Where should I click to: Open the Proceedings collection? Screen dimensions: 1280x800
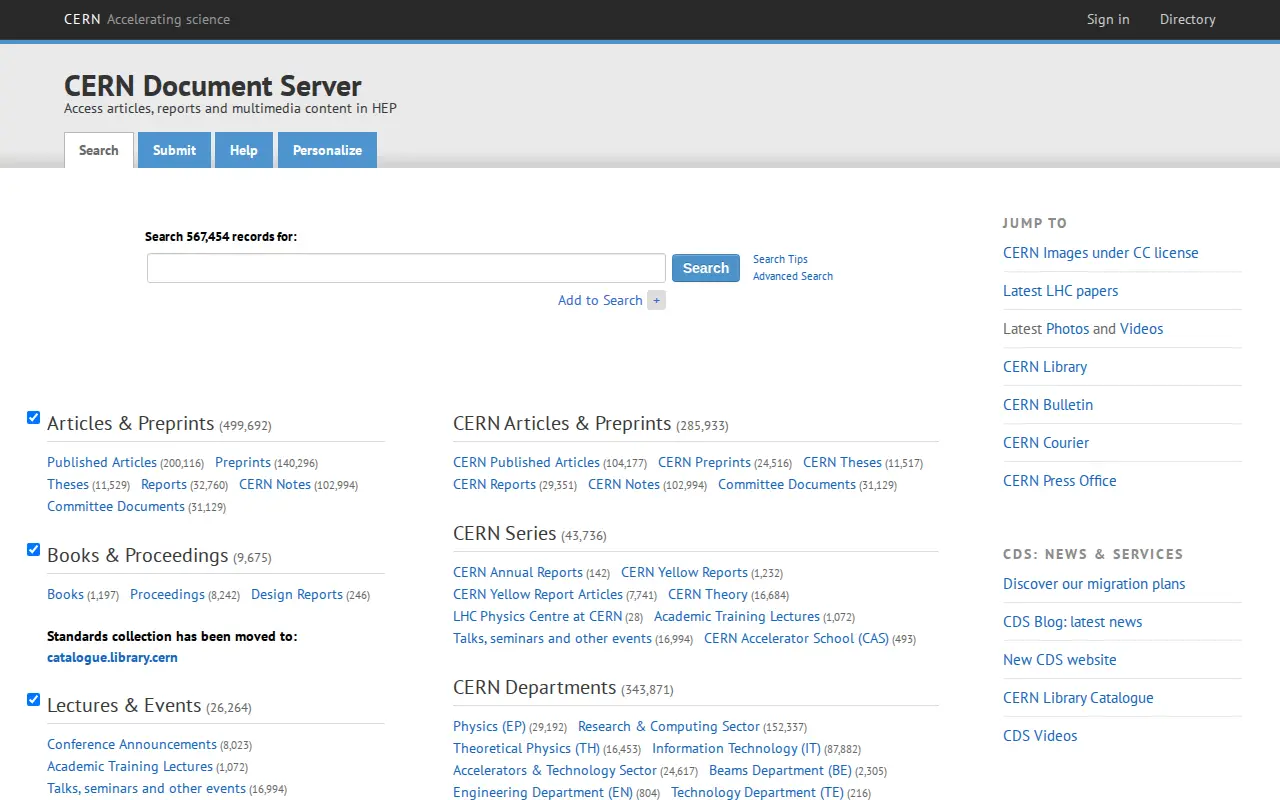(x=167, y=594)
